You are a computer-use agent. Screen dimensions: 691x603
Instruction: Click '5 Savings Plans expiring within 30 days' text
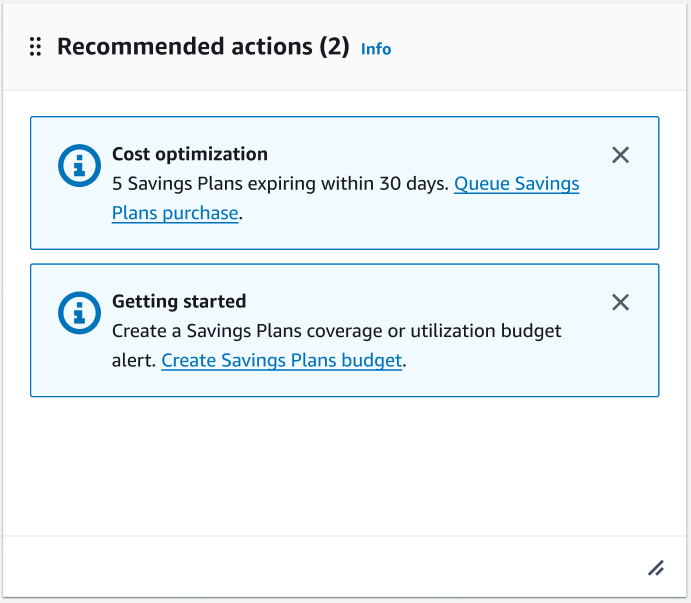pos(280,184)
